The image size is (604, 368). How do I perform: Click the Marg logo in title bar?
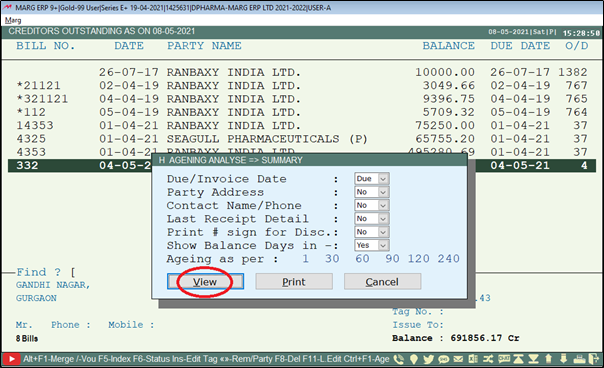(8, 7)
